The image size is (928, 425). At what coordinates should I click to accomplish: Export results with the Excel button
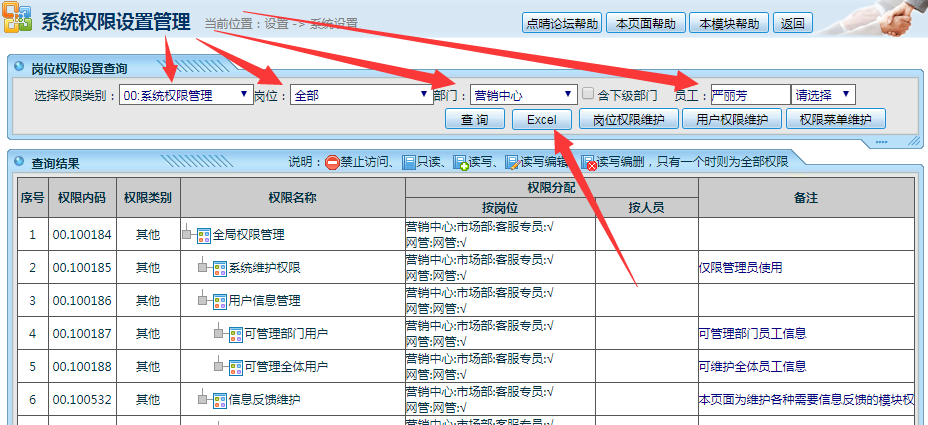coord(541,120)
